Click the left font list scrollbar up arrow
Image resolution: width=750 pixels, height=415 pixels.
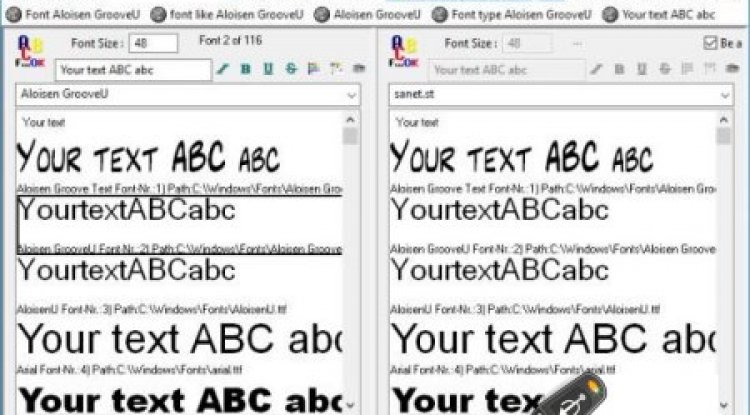pos(350,120)
